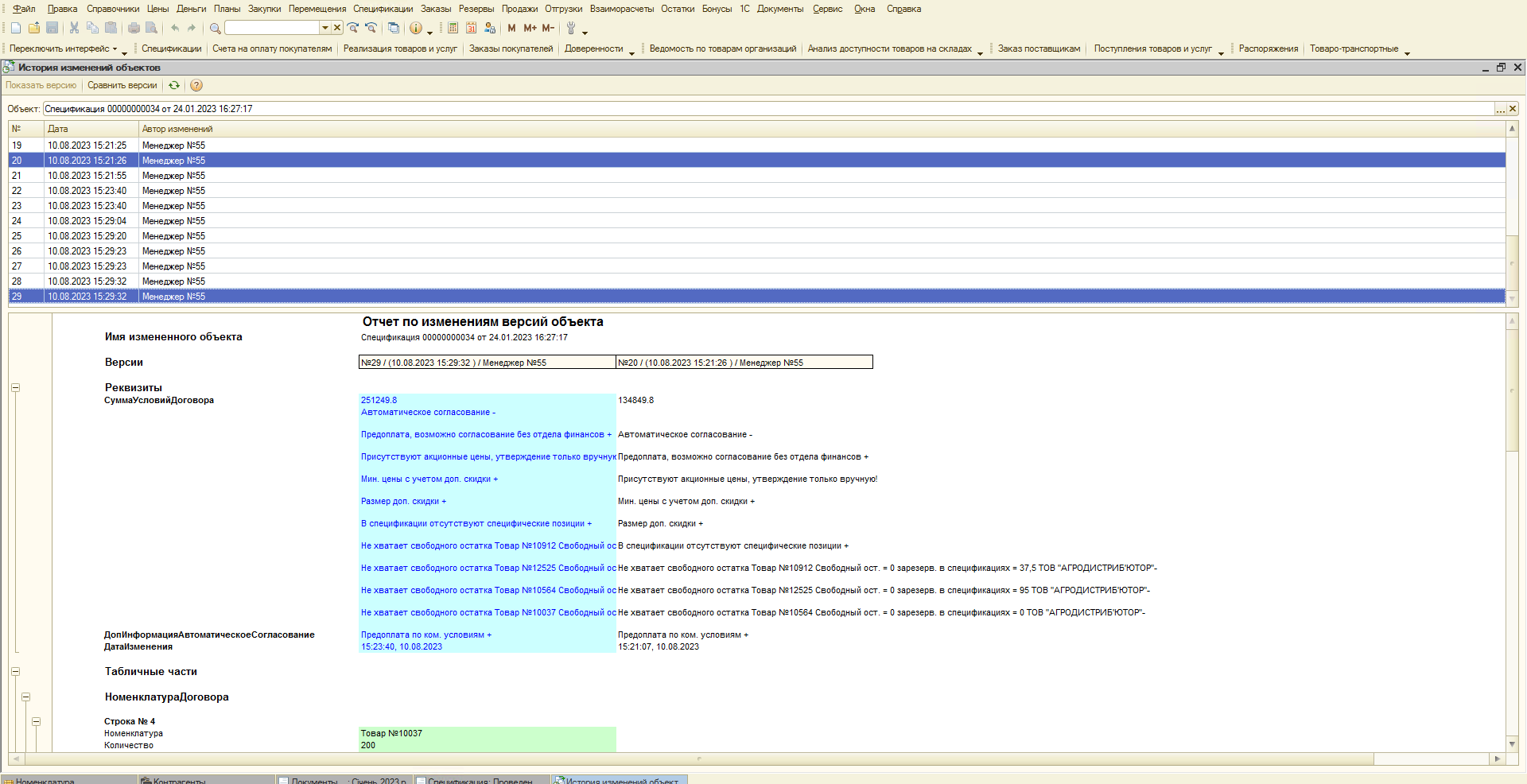
Task: Switch to the Контрагенты window tab
Action: [178, 780]
